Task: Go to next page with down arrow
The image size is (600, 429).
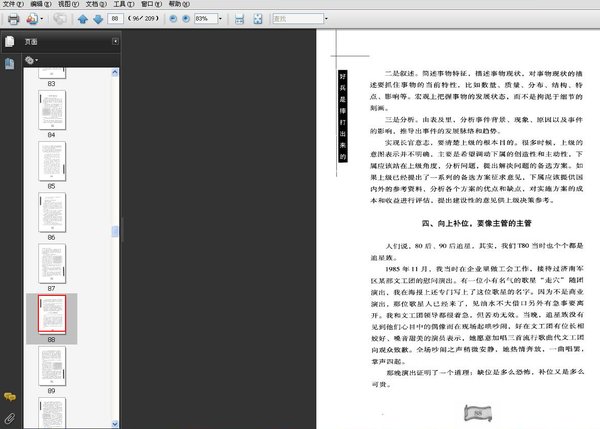Action: click(x=98, y=19)
